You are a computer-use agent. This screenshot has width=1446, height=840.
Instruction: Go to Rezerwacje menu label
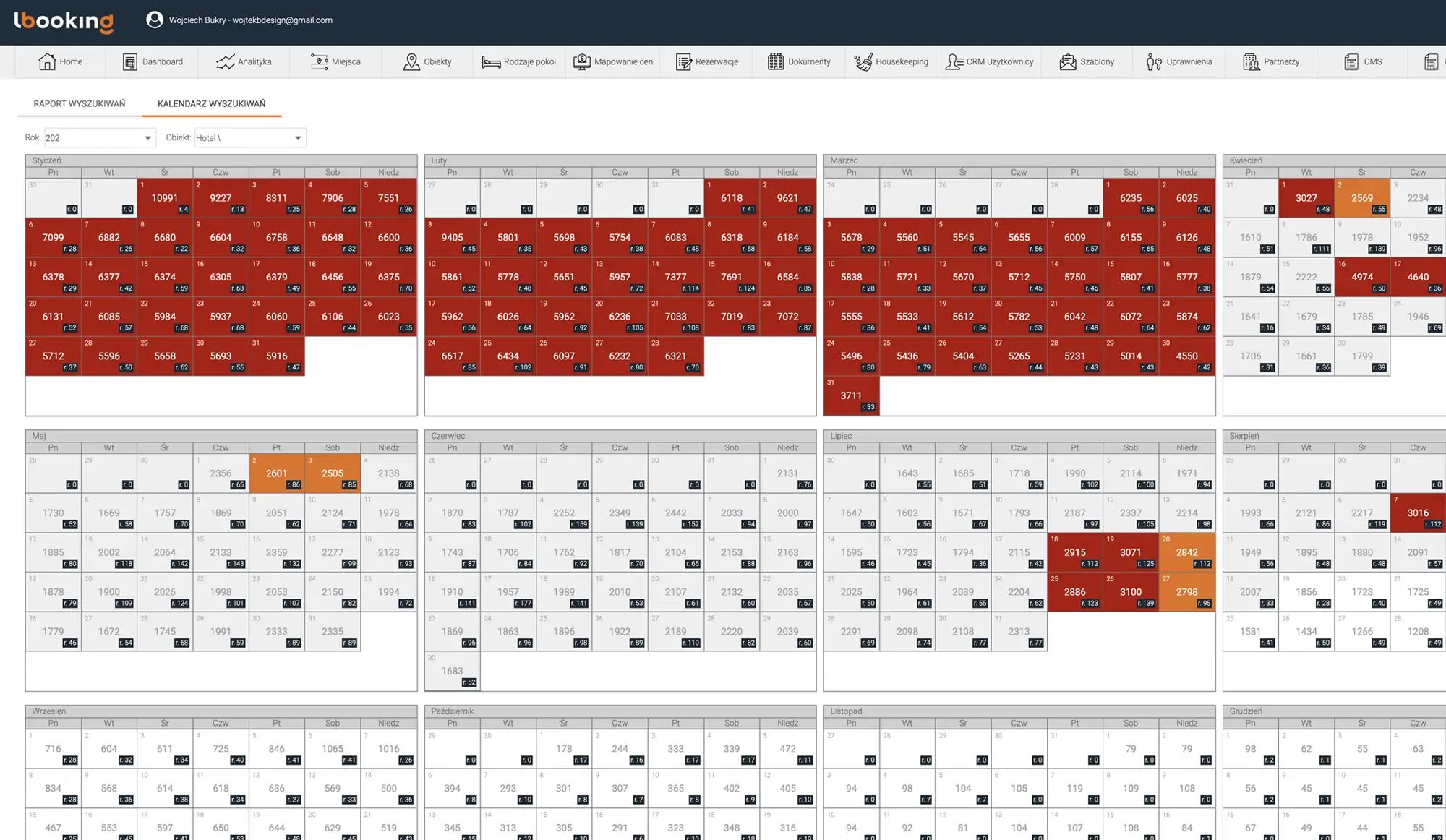point(716,61)
